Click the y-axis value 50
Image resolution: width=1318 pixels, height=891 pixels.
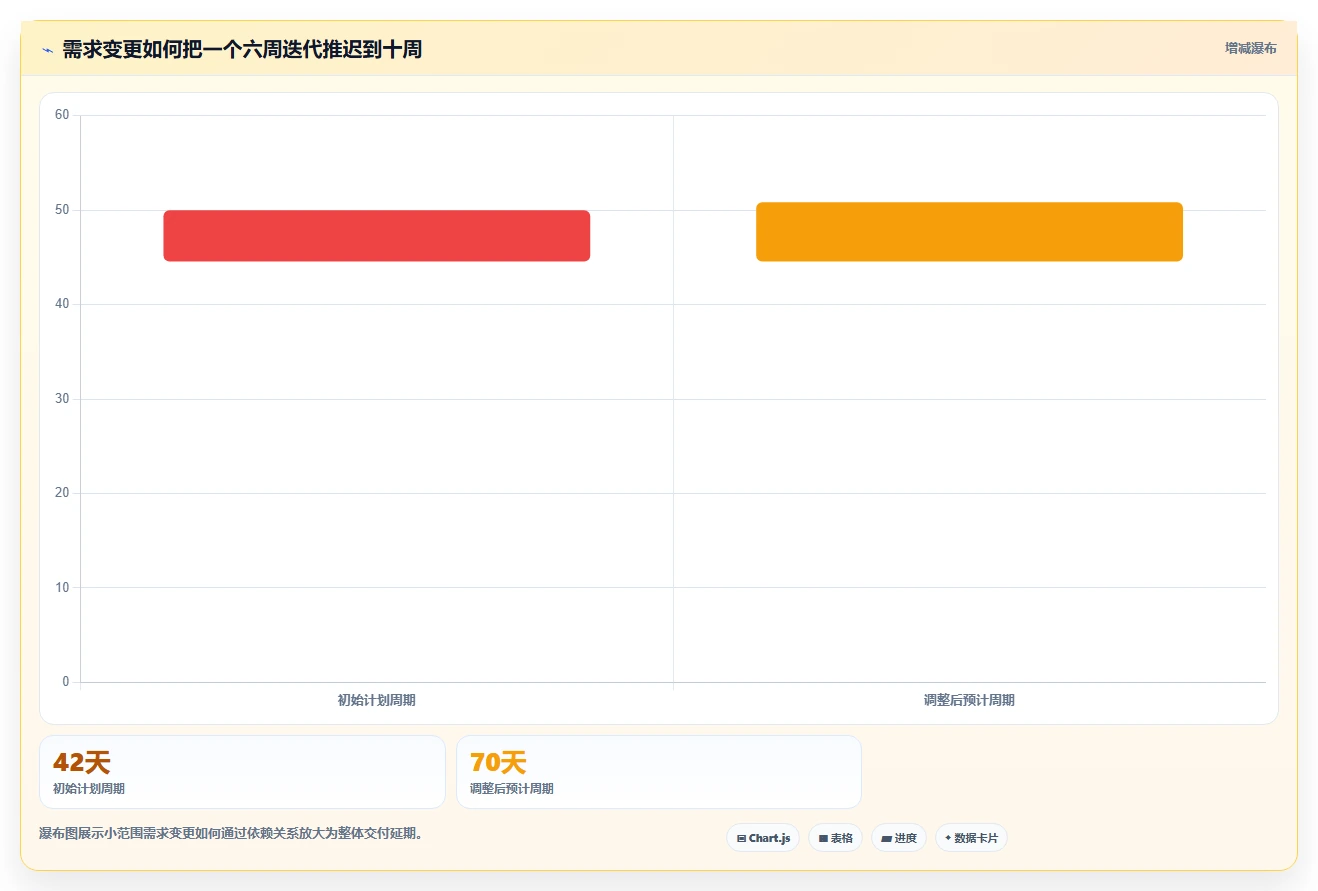62,210
